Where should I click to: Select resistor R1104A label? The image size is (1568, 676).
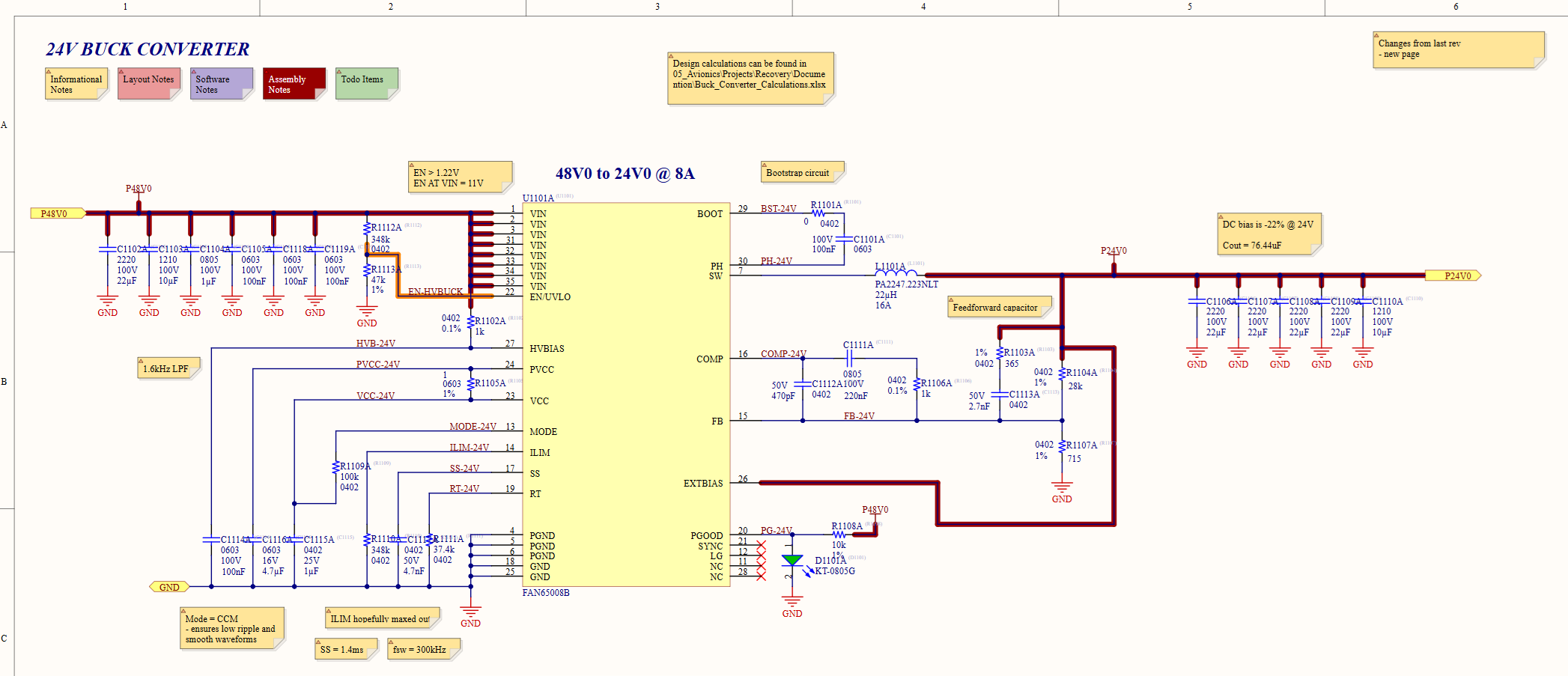(x=1081, y=373)
